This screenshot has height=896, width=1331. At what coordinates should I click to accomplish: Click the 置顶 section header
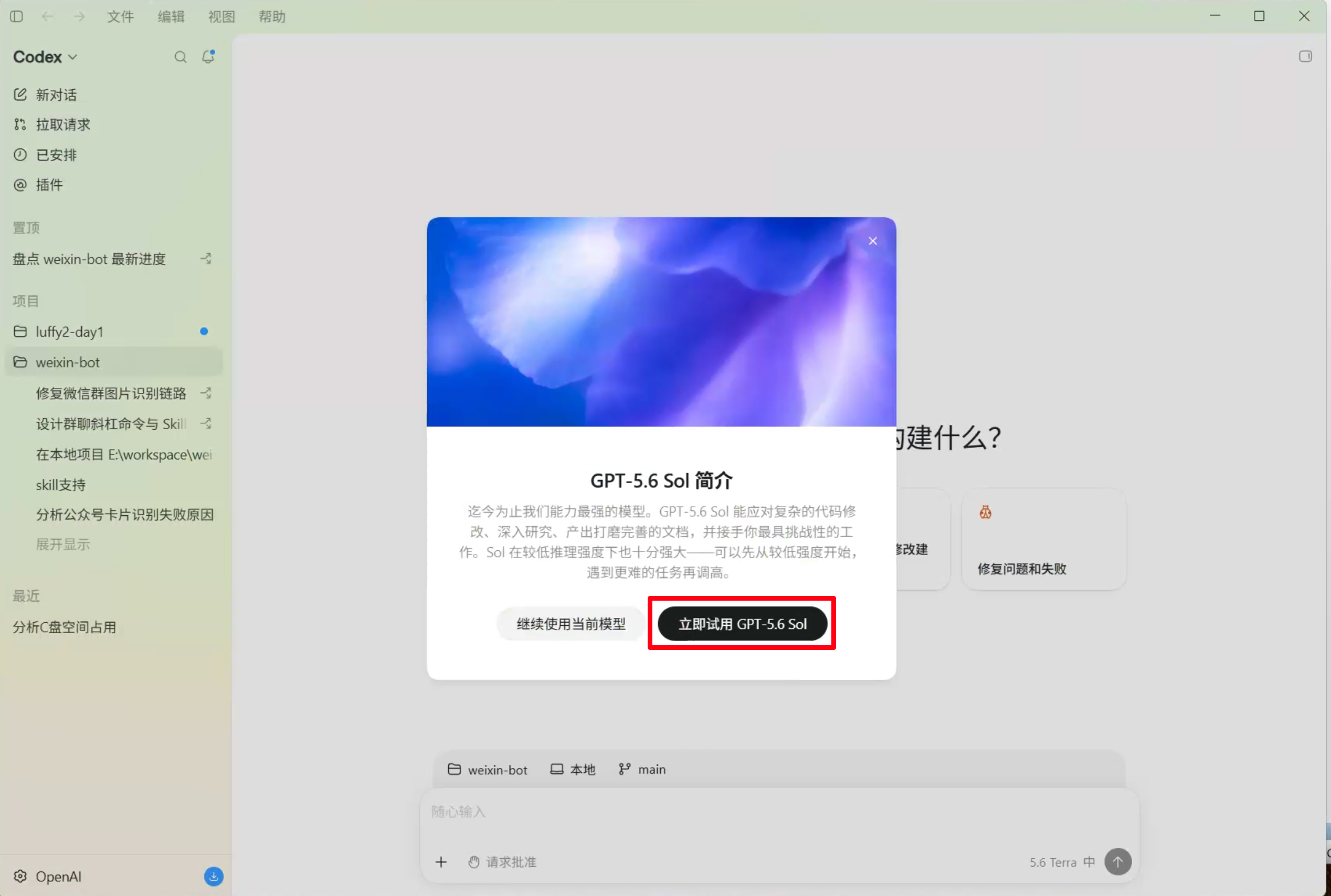[26, 228]
